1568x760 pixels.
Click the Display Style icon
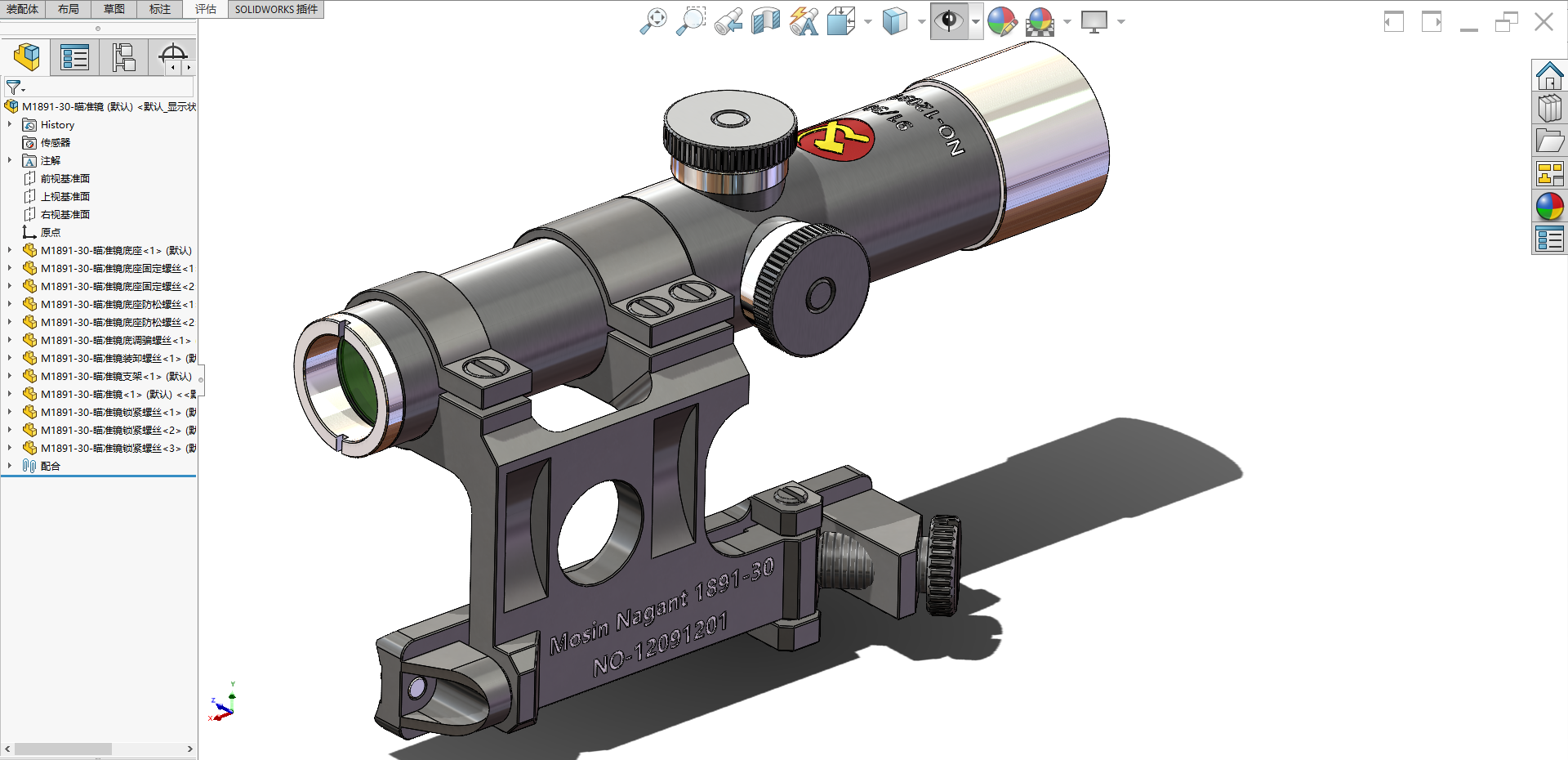tap(895, 21)
